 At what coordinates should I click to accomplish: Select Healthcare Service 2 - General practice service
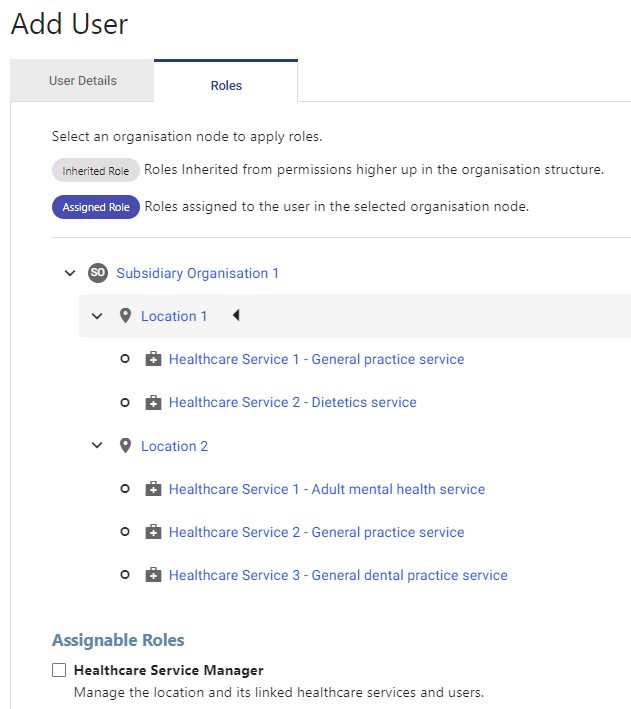point(317,532)
